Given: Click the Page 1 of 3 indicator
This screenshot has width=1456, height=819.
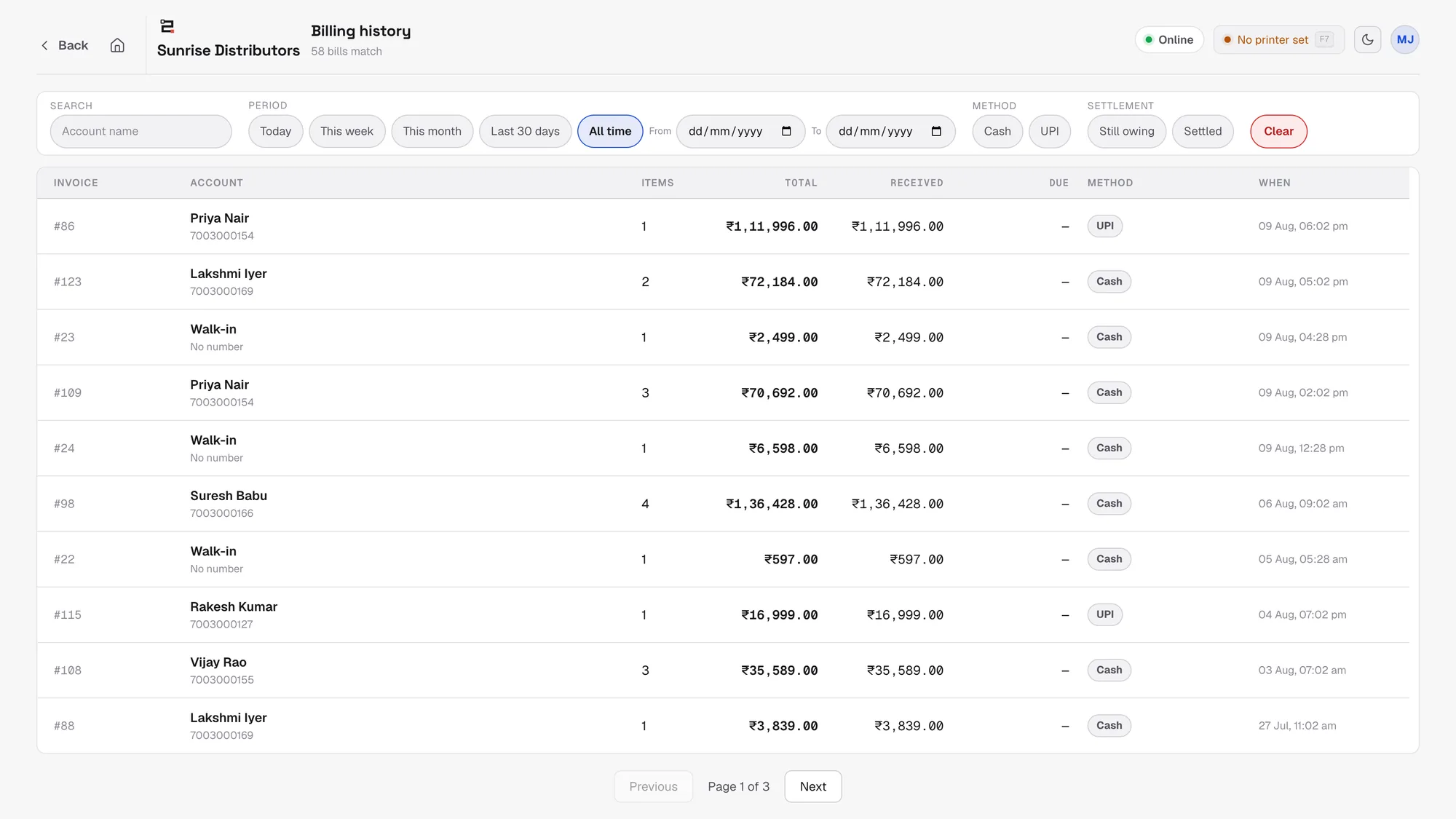Looking at the screenshot, I should (x=738, y=786).
